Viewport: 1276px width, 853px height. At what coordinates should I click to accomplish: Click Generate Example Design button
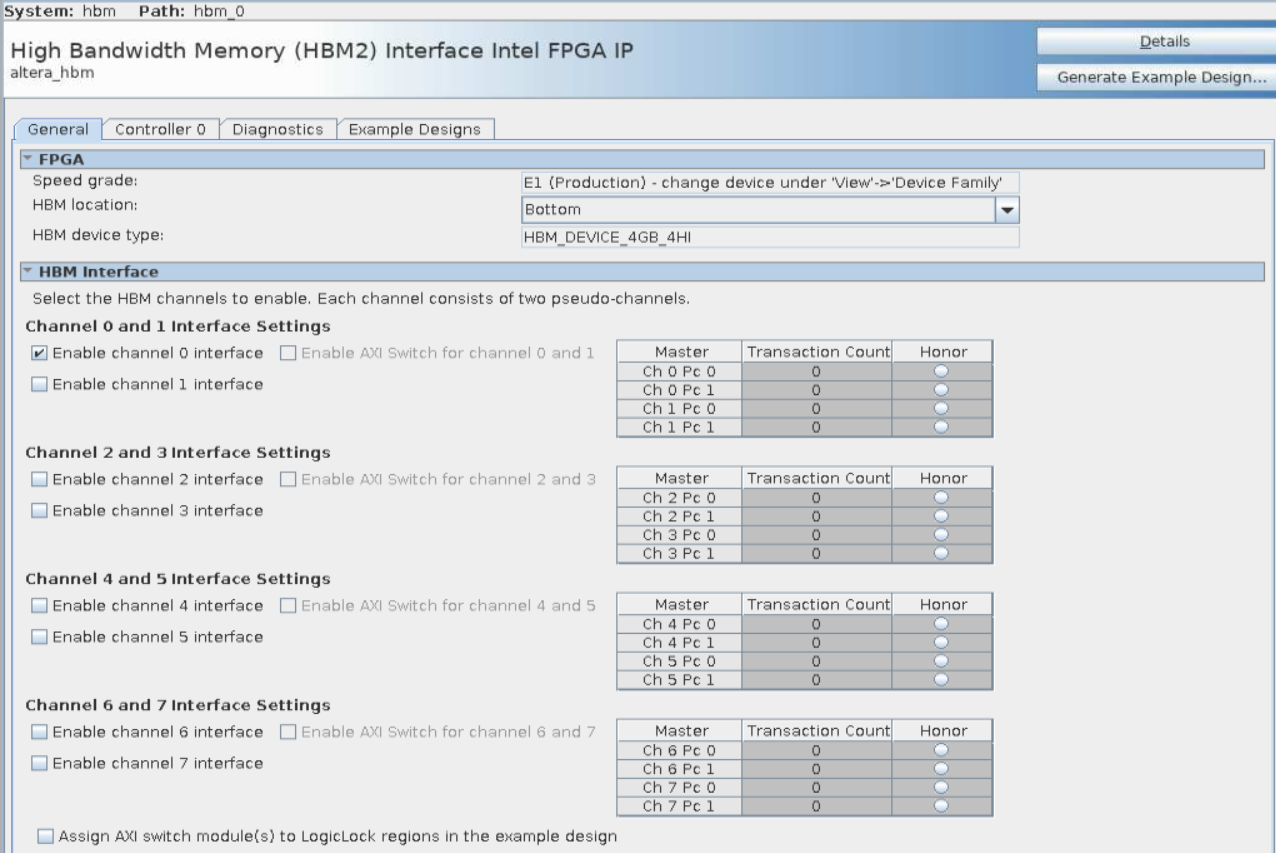(1156, 78)
